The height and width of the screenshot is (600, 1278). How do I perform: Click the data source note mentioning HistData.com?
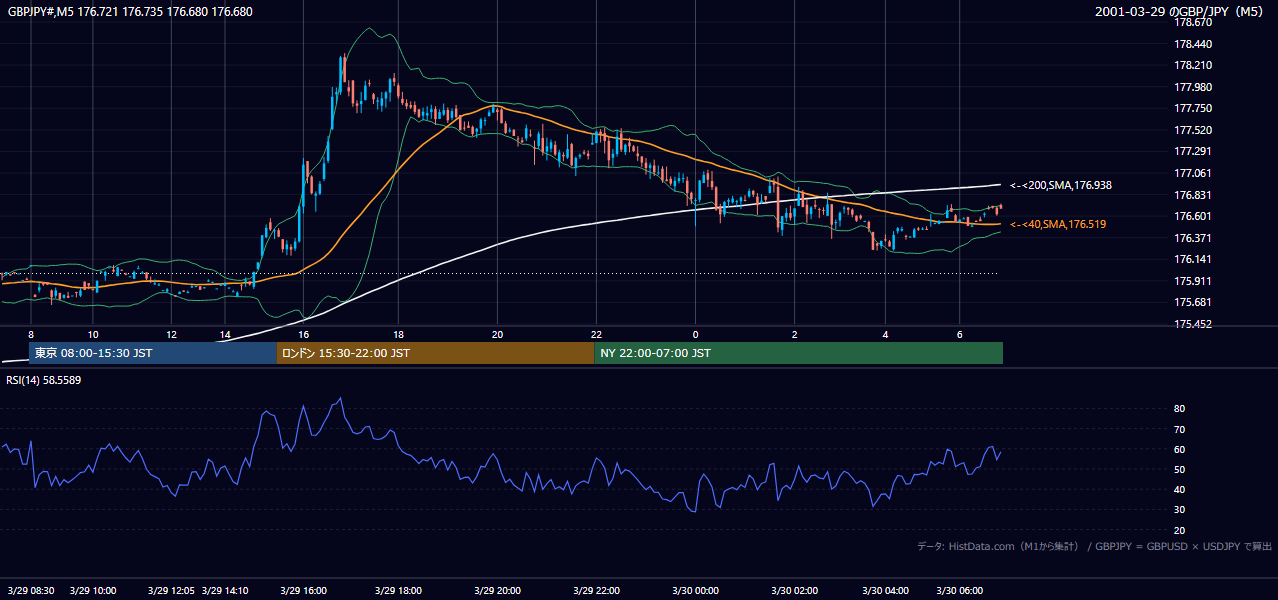tap(1094, 547)
